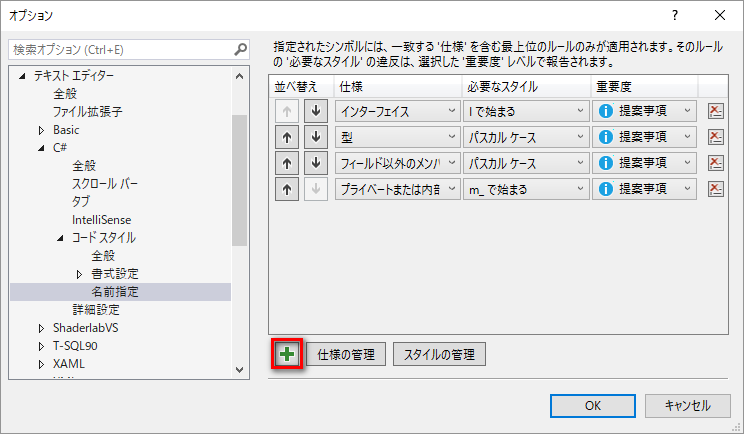Add a new naming rule with the green plus
The width and height of the screenshot is (744, 434).
[287, 354]
